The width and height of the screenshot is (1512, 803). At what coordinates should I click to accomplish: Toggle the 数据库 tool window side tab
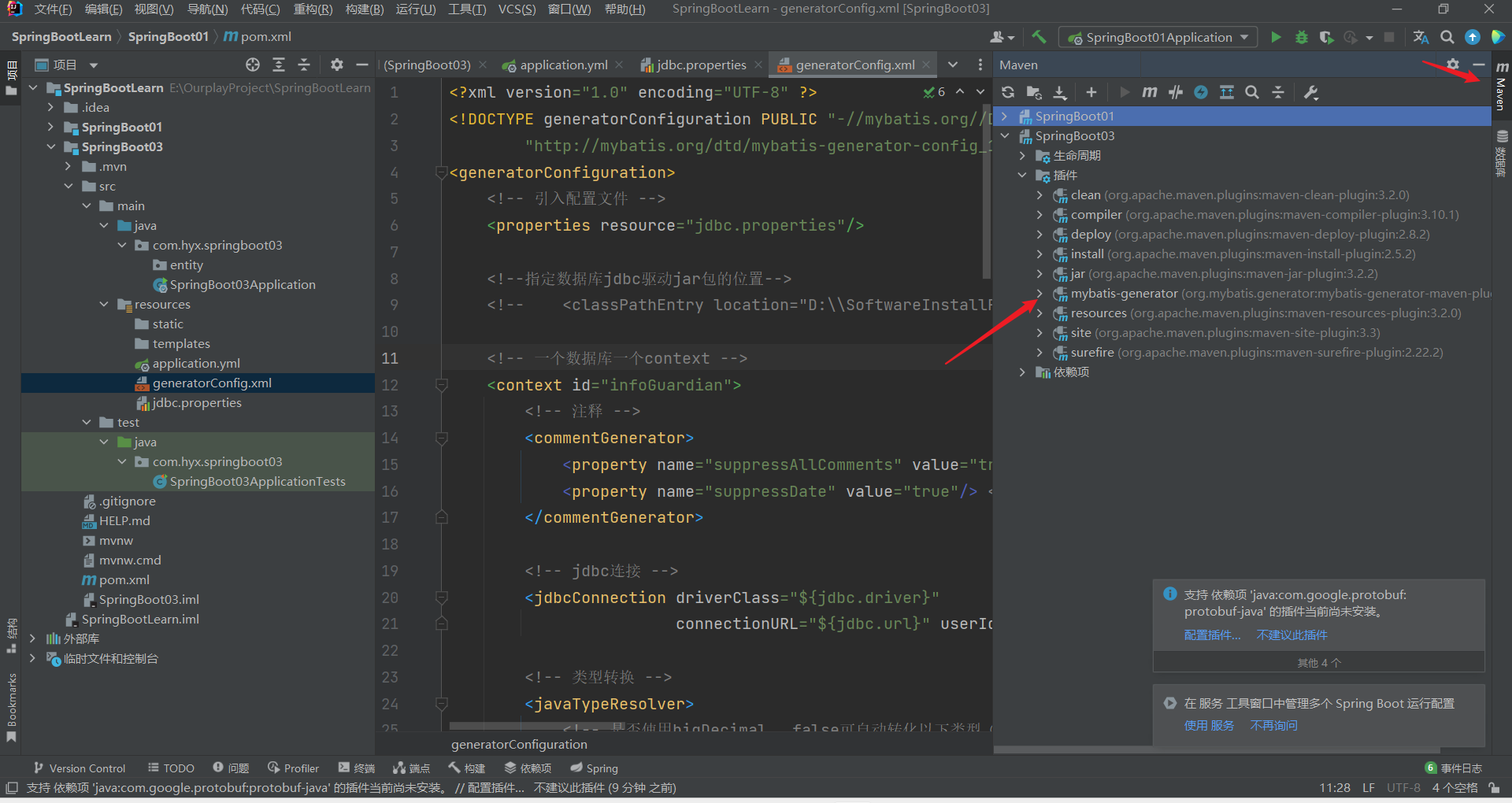point(1502,154)
